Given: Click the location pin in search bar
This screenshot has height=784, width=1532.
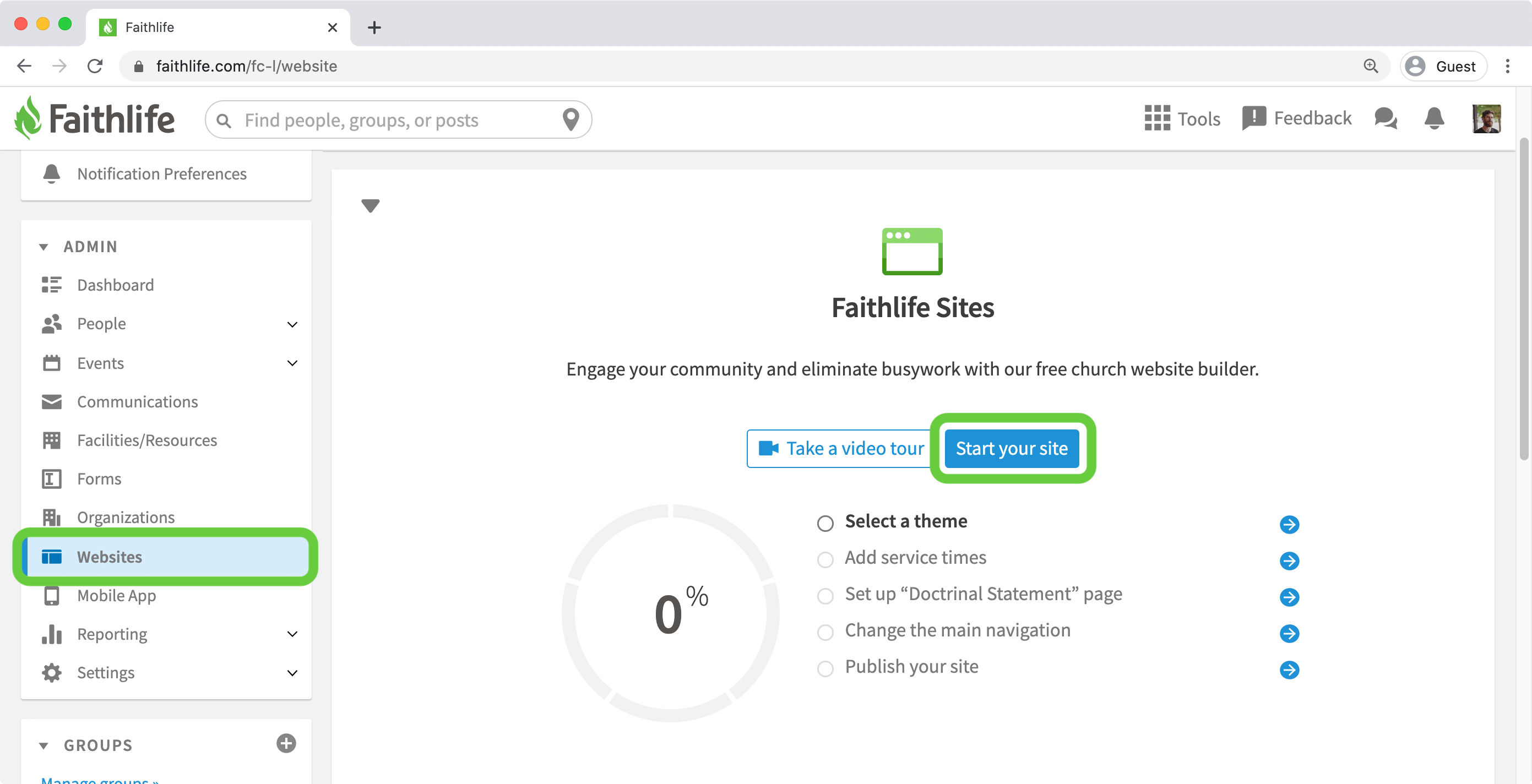Looking at the screenshot, I should click(571, 119).
